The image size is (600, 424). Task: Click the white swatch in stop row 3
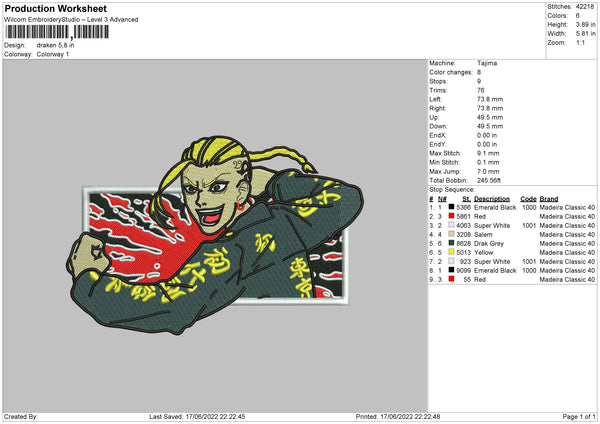451,225
